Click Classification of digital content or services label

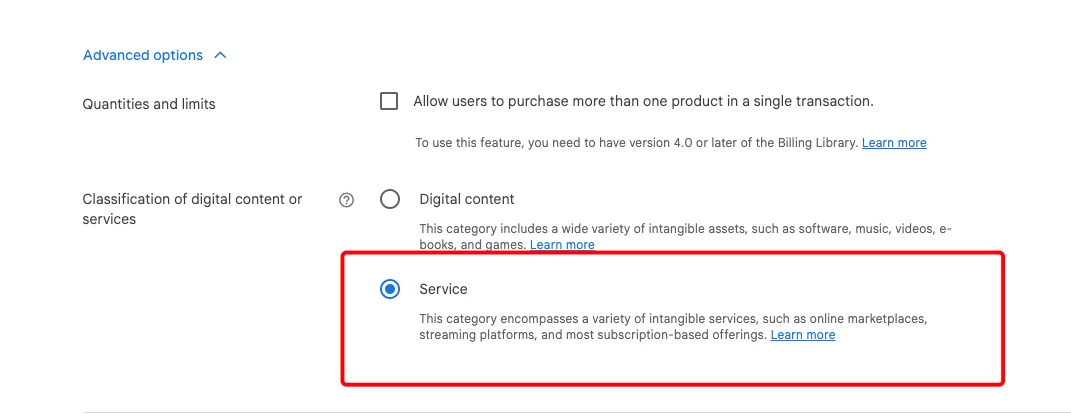[193, 210]
